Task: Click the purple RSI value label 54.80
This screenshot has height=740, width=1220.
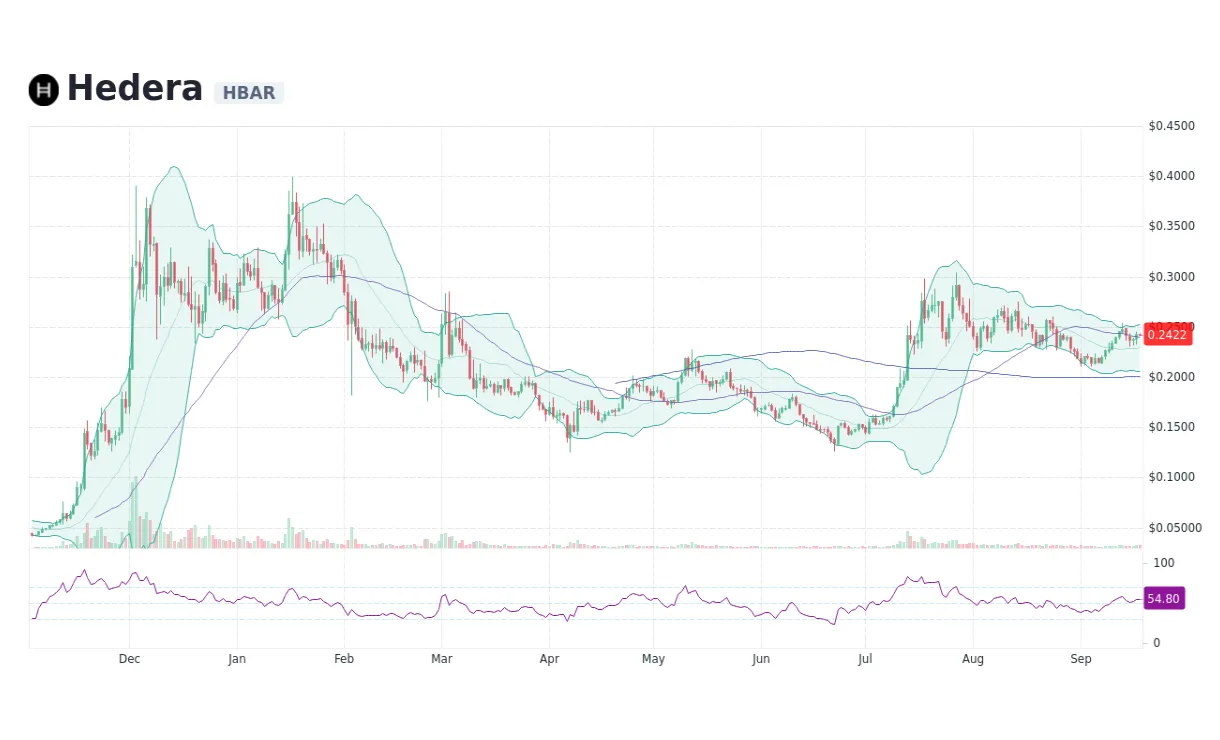Action: point(1163,598)
